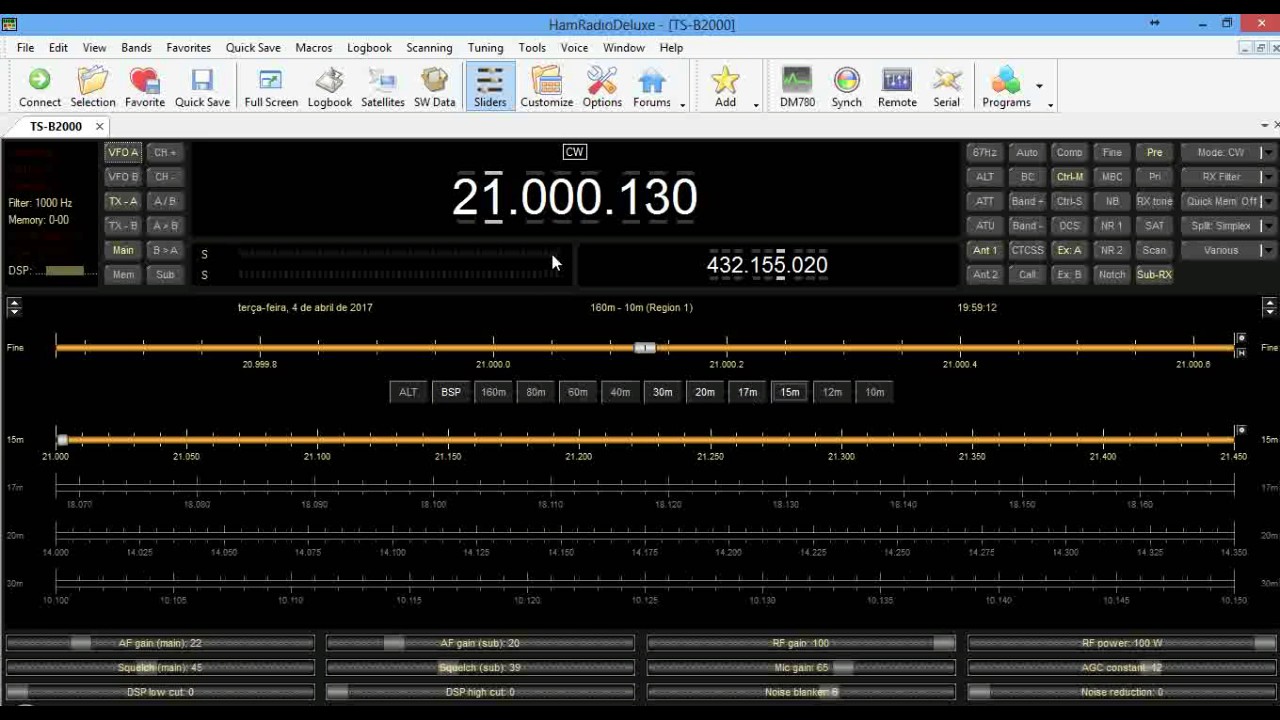Screen dimensions: 1280x720
Task: Click the Favorite heart icon
Action: (x=144, y=87)
